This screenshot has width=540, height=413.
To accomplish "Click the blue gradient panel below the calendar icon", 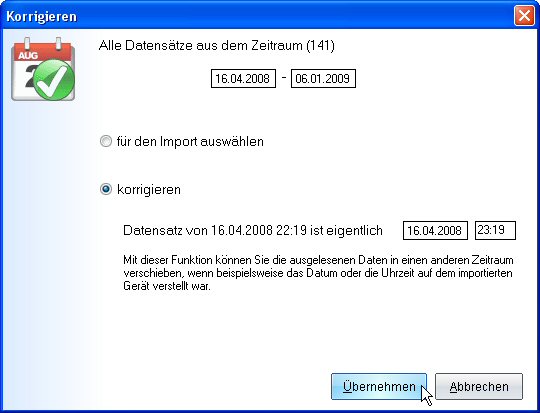I will [x=43, y=255].
